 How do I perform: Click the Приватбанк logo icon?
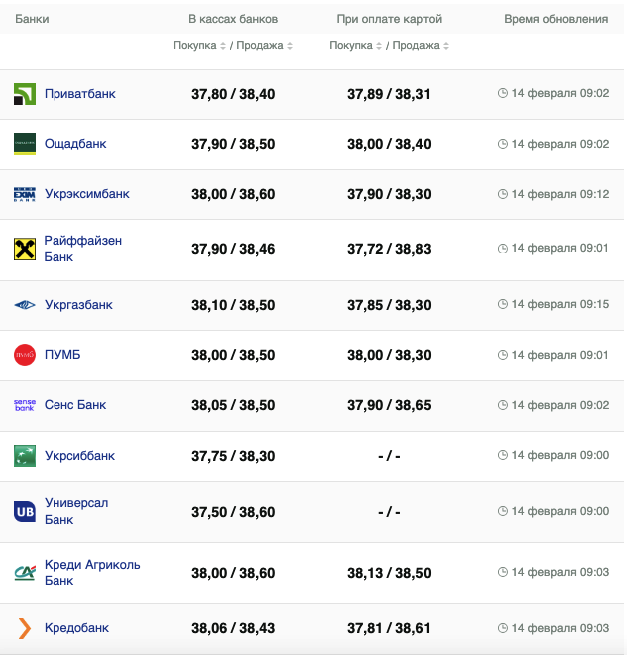pyautogui.click(x=25, y=94)
